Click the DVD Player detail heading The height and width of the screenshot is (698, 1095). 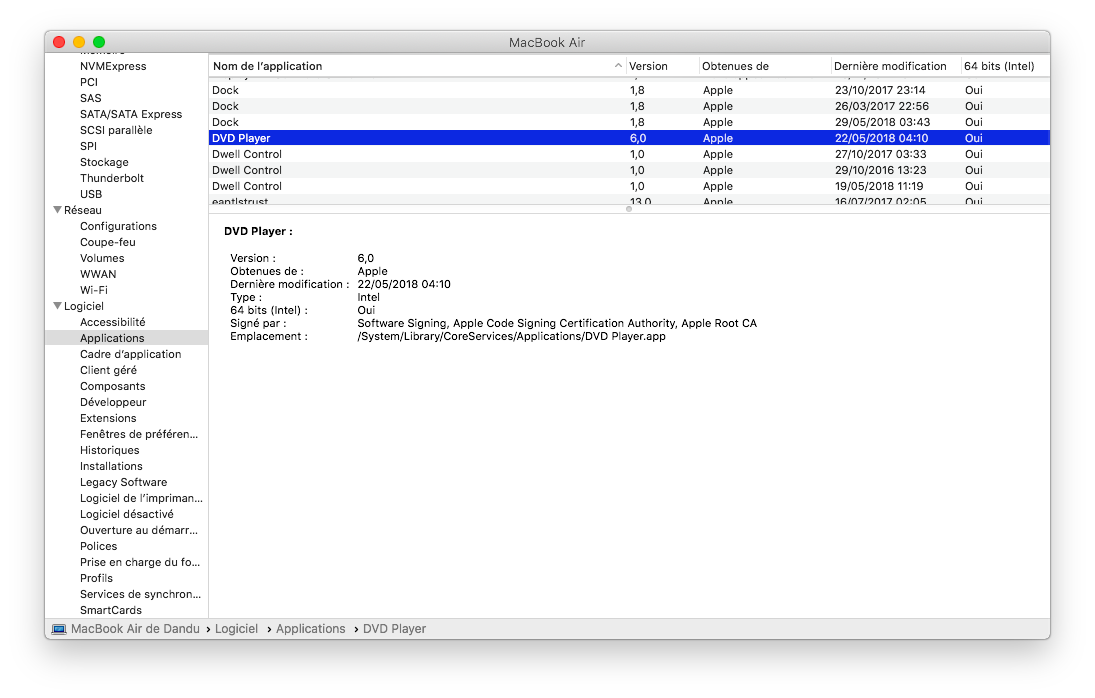258,232
